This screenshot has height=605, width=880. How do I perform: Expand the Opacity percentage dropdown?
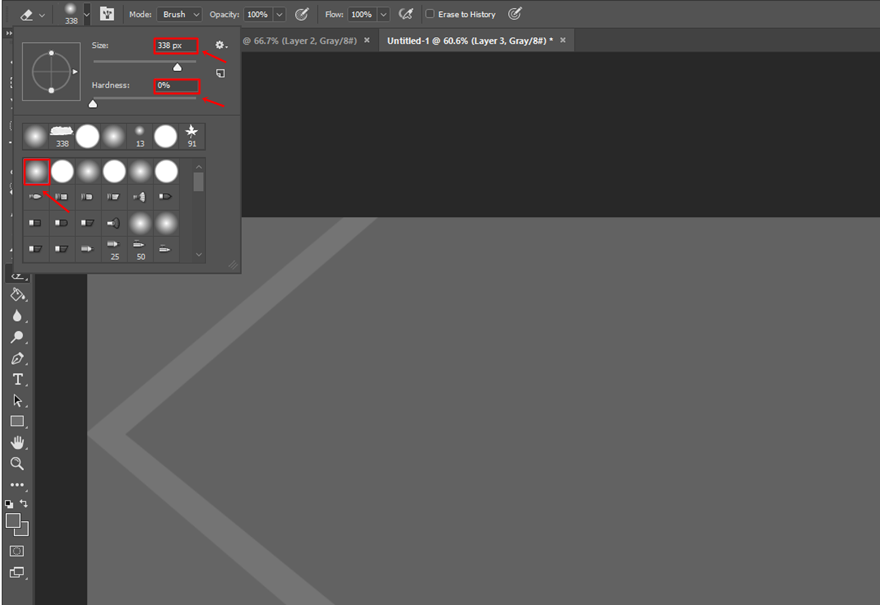tap(279, 14)
